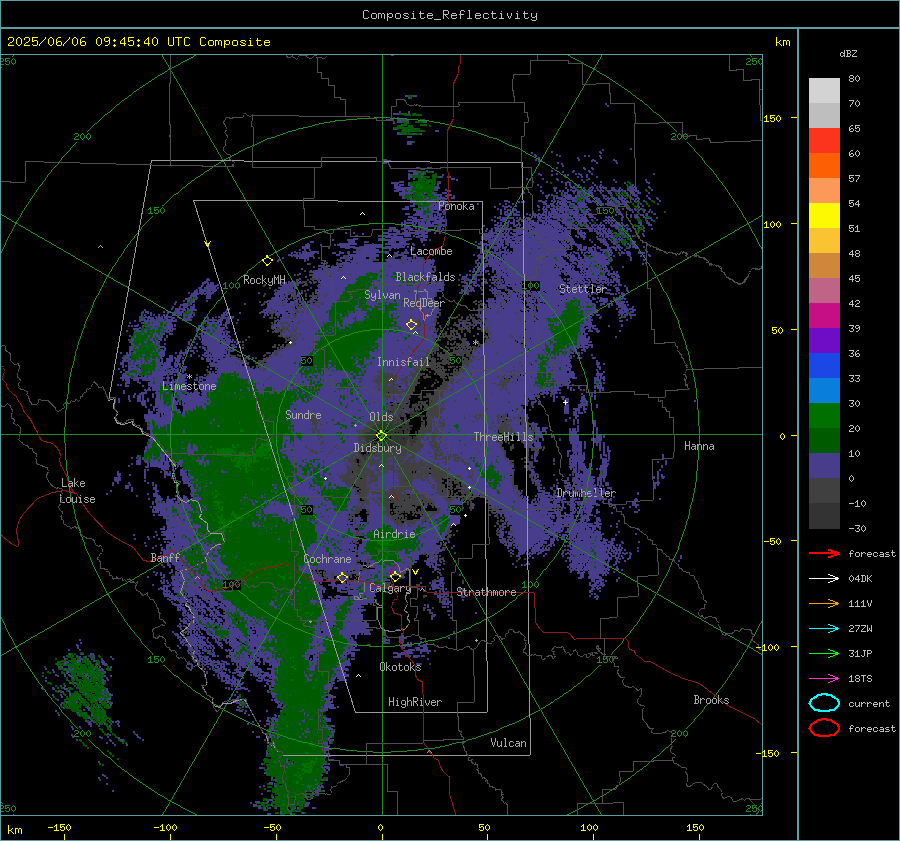
Task: Click the Brooks label
Action: [x=711, y=700]
